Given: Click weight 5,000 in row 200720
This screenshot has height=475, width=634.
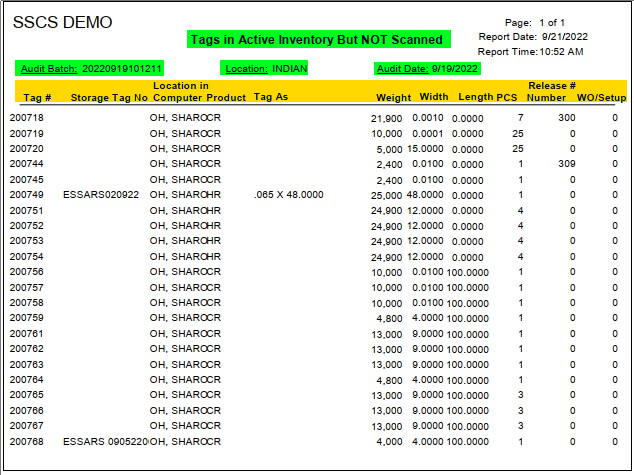Looking at the screenshot, I should (389, 150).
